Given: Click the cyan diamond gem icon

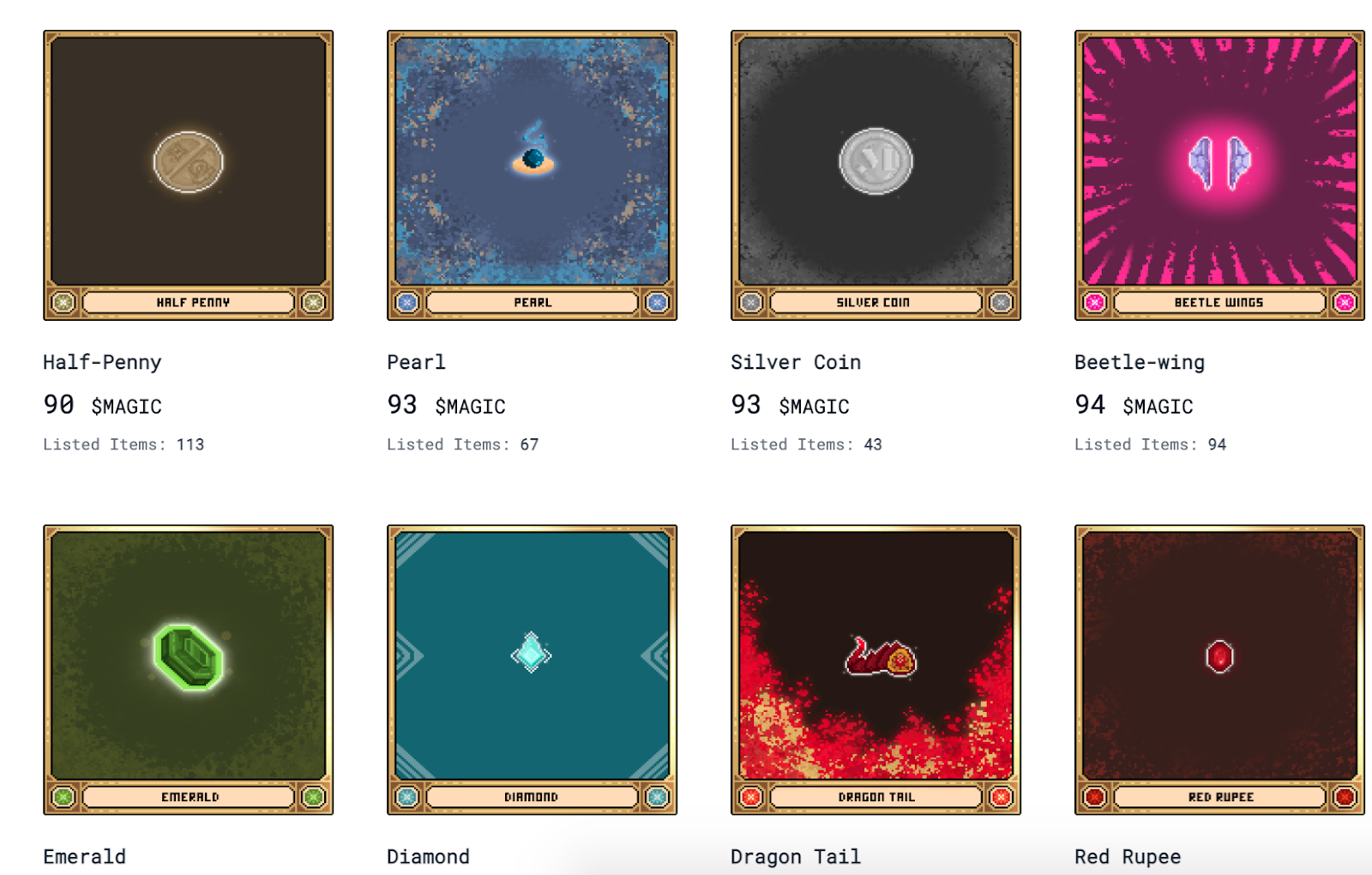Looking at the screenshot, I should (531, 653).
